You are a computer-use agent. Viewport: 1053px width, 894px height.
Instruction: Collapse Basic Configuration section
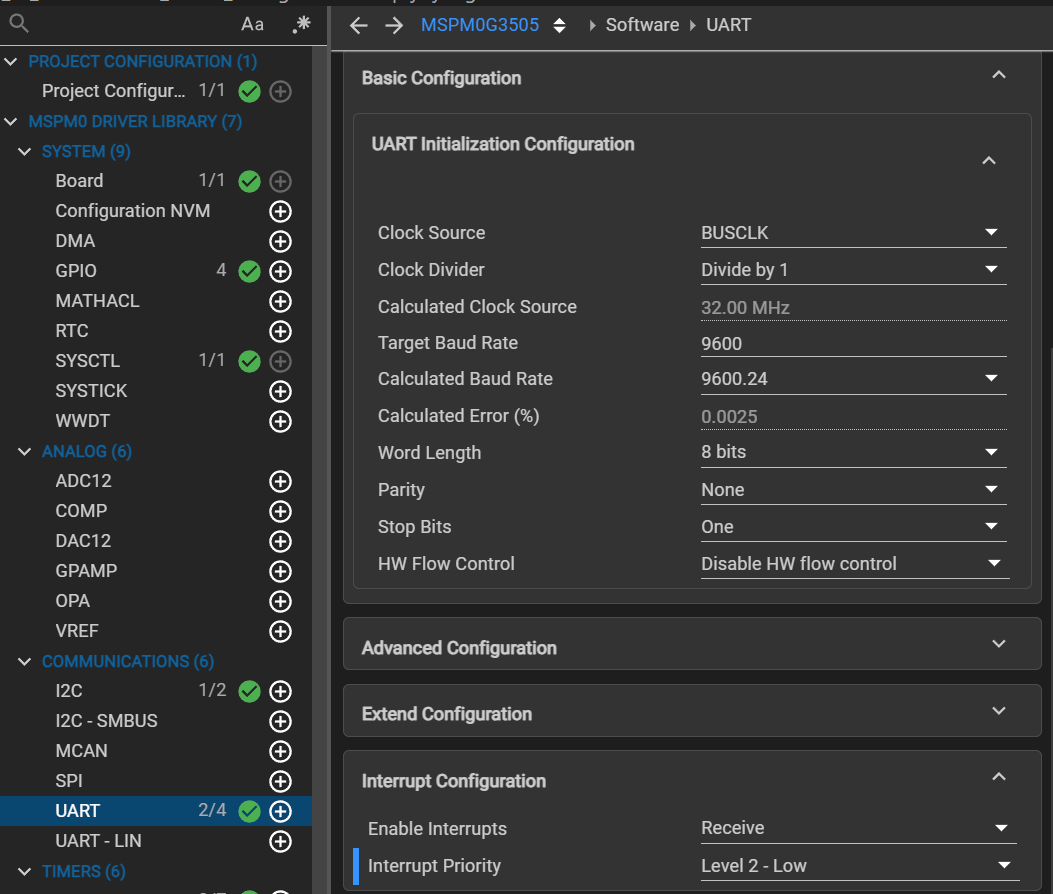point(999,75)
